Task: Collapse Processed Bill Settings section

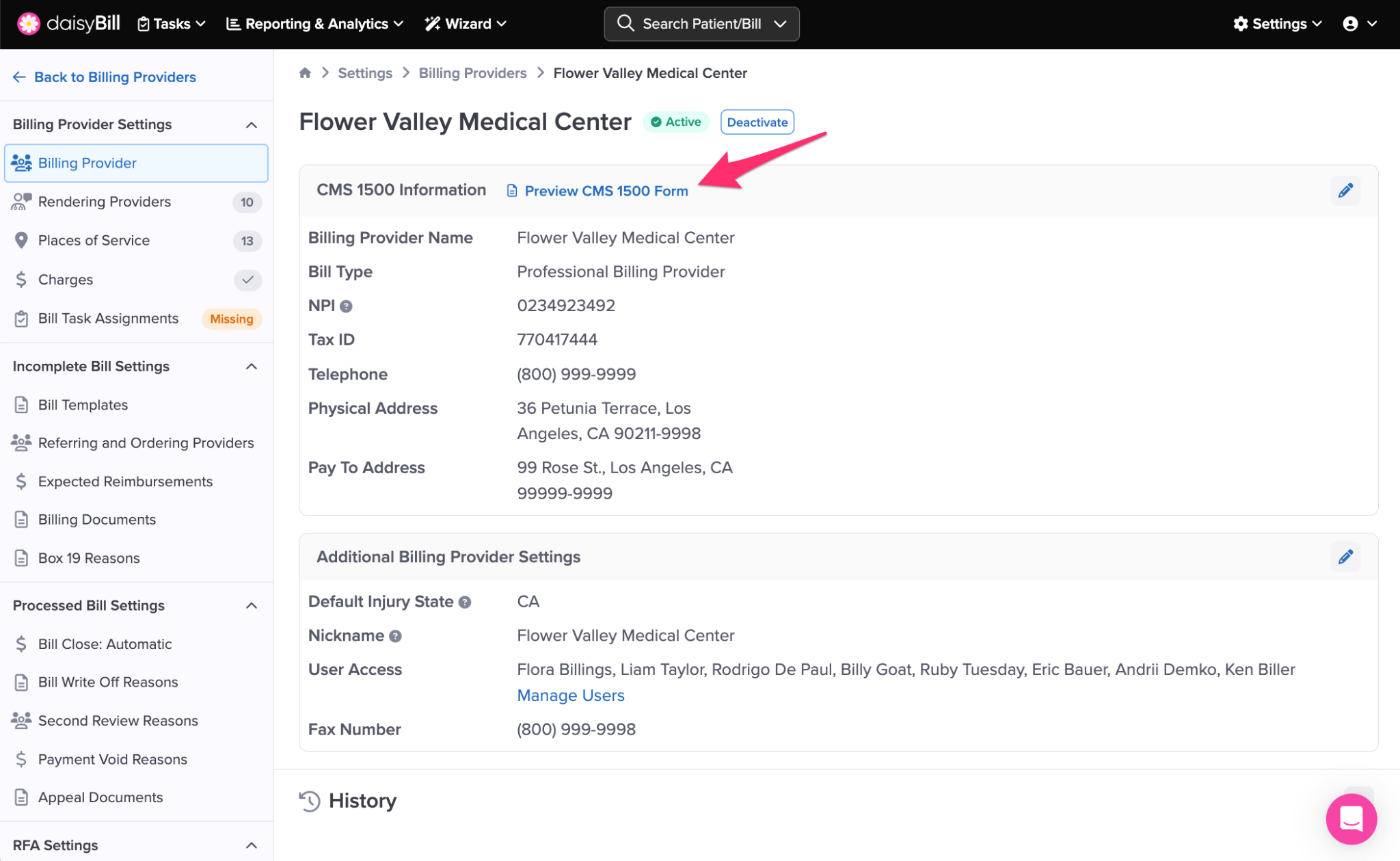Action: click(252, 606)
